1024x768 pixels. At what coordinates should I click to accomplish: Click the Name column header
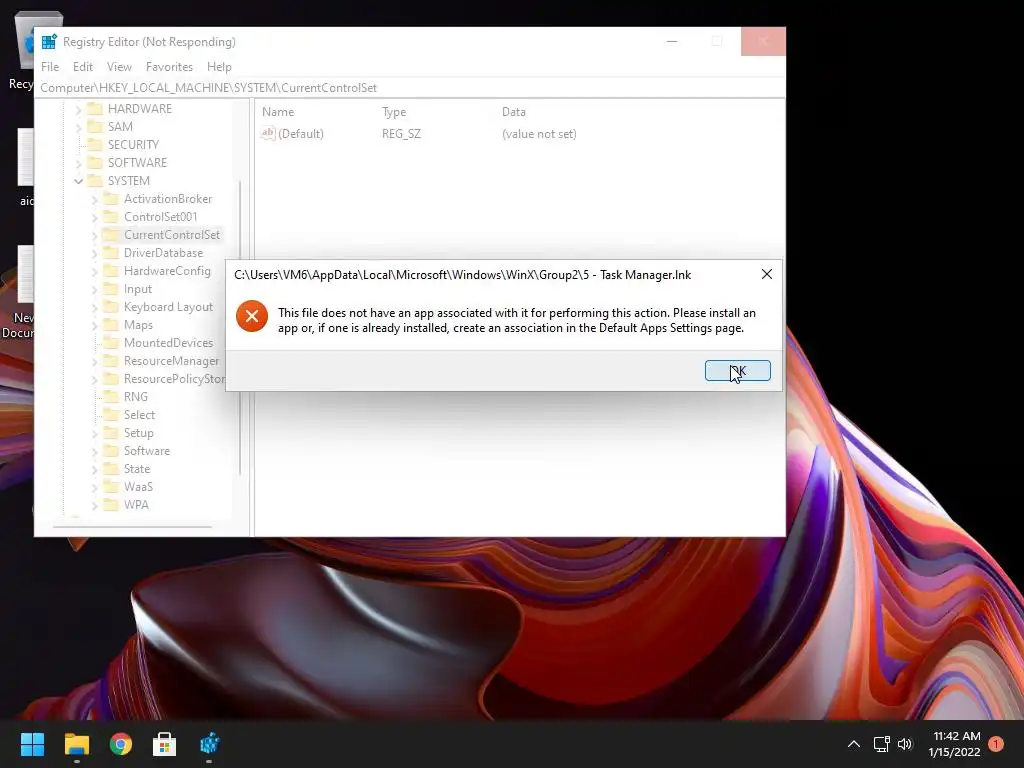pos(278,112)
